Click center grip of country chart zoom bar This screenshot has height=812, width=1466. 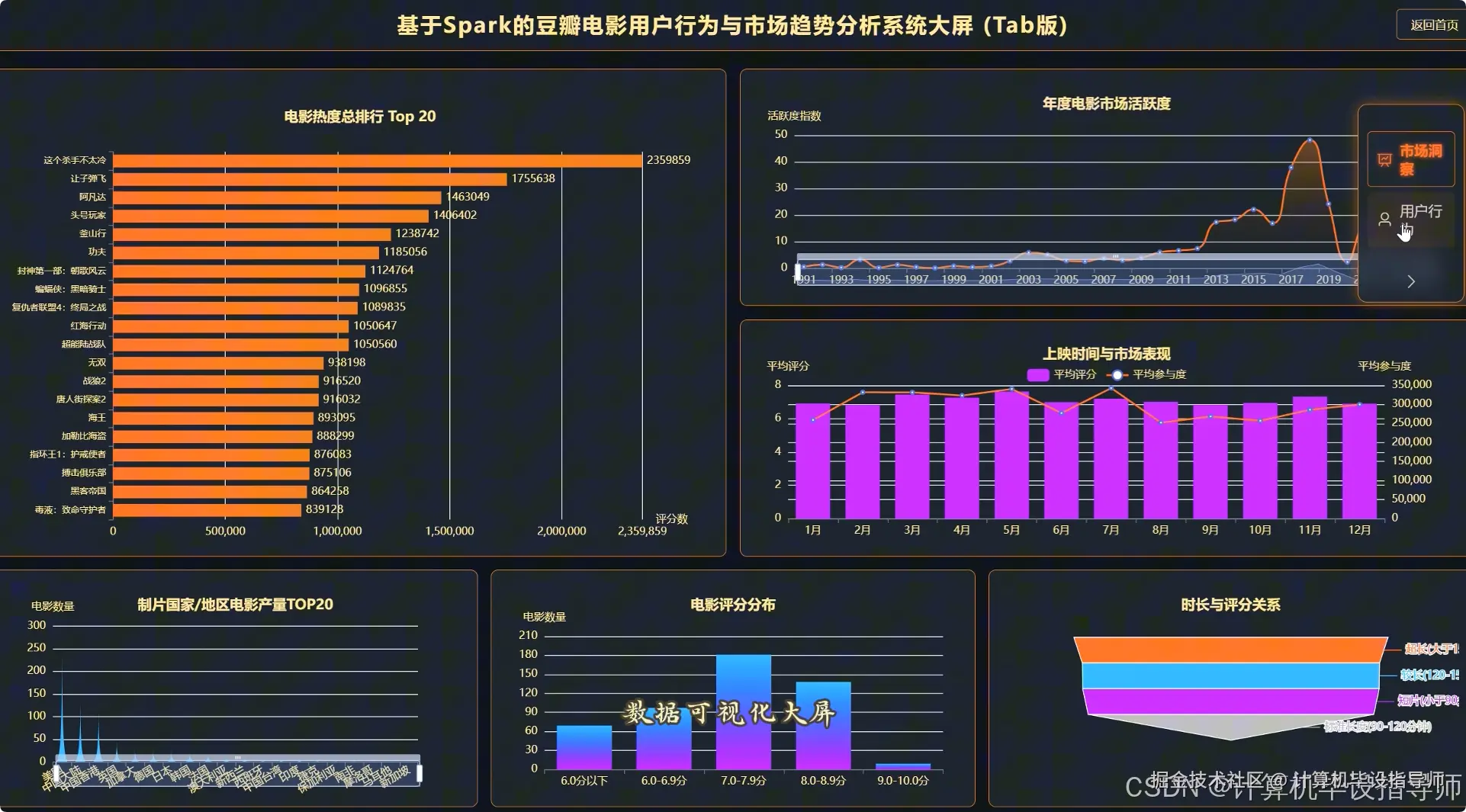click(238, 758)
